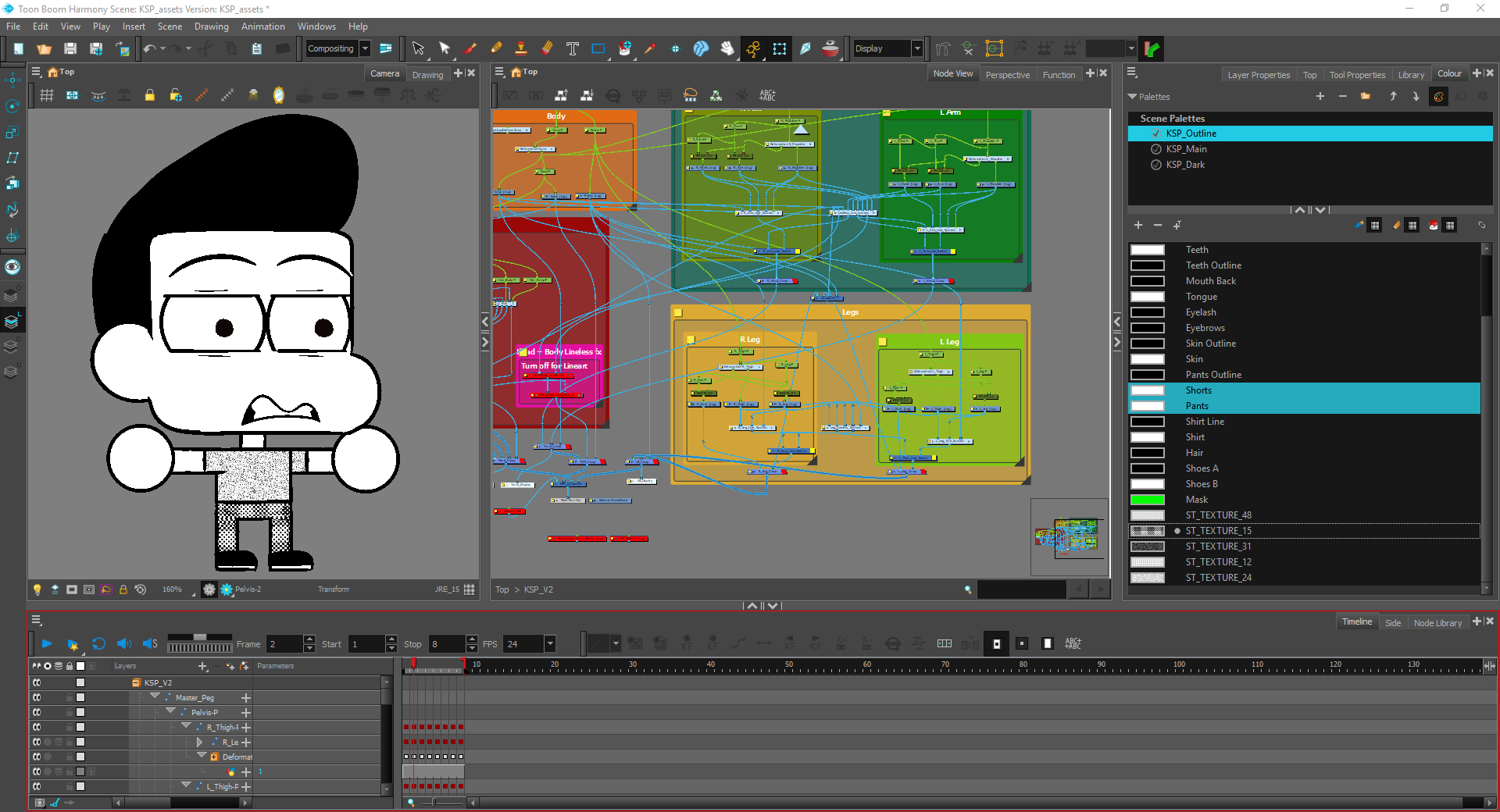Select the Pencil tool
The image size is (1500, 812).
pyautogui.click(x=496, y=48)
